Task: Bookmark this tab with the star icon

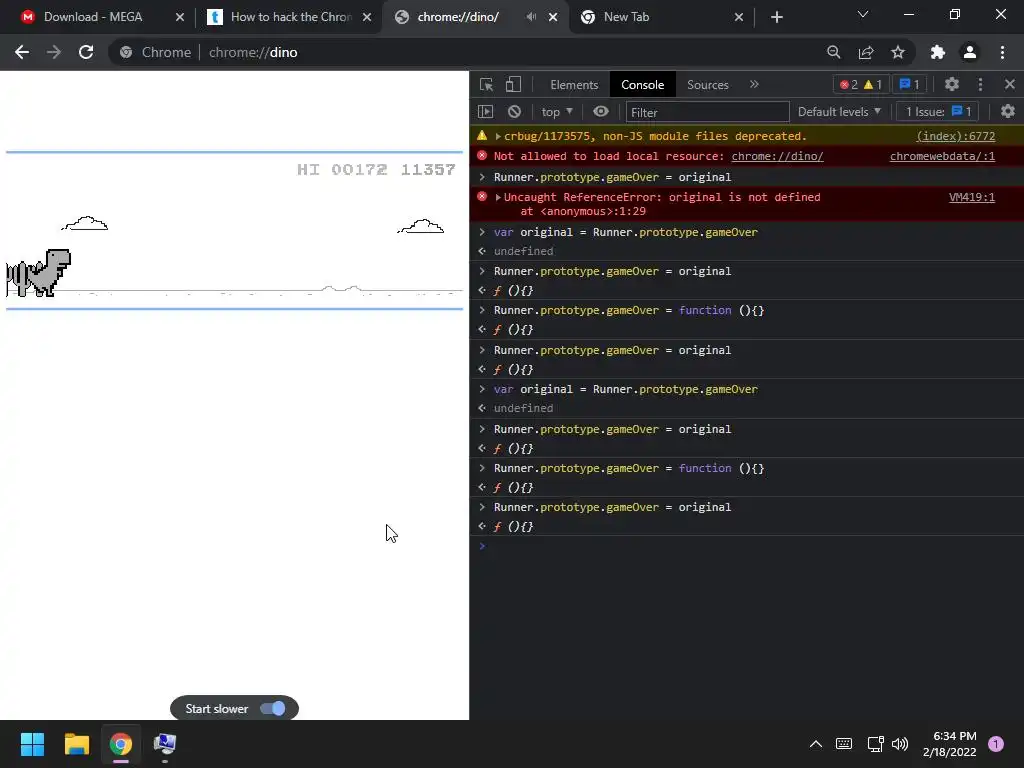Action: pyautogui.click(x=898, y=52)
